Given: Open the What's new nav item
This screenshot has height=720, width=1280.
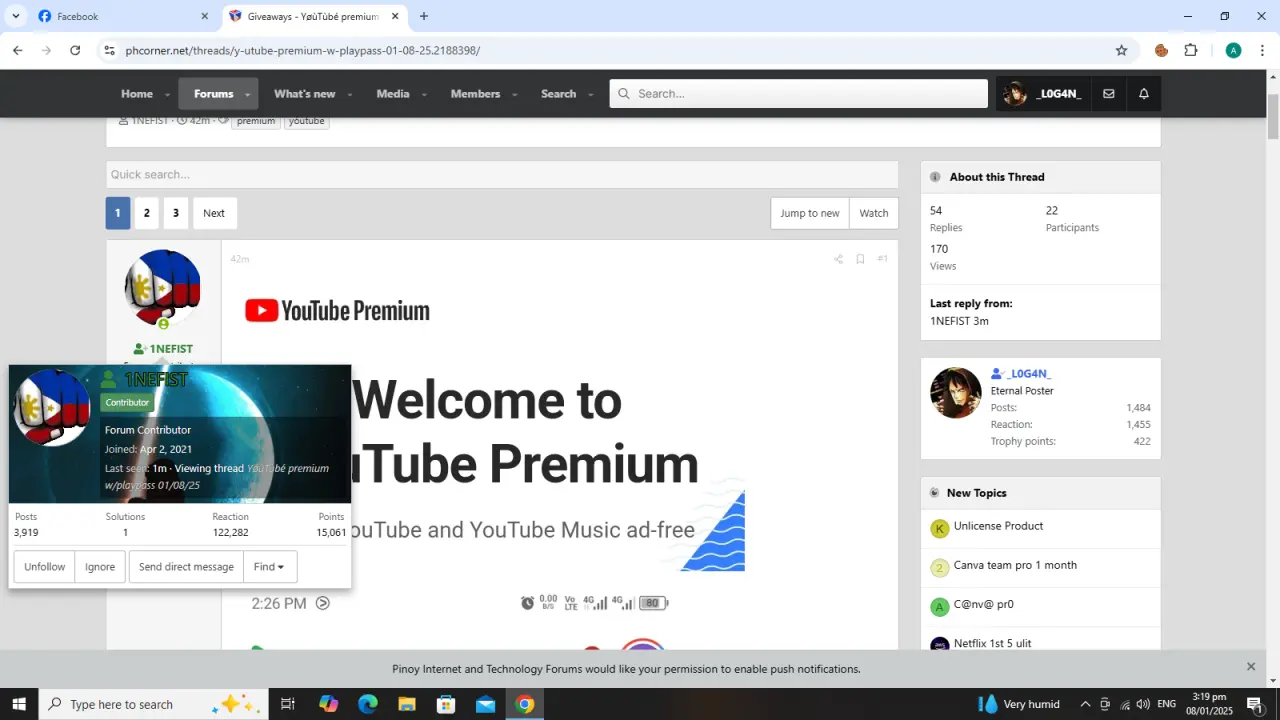Looking at the screenshot, I should coord(304,94).
